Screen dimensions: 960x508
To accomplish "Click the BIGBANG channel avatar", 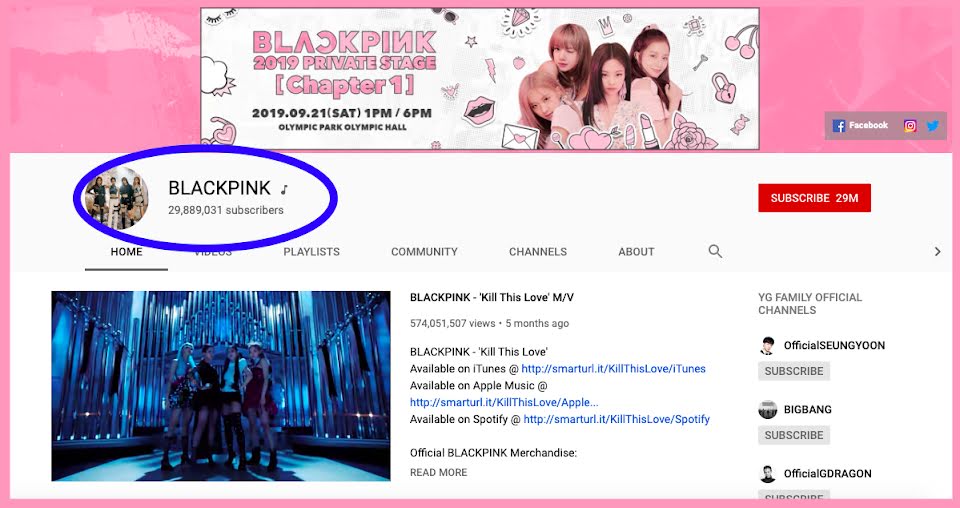I will pos(768,409).
